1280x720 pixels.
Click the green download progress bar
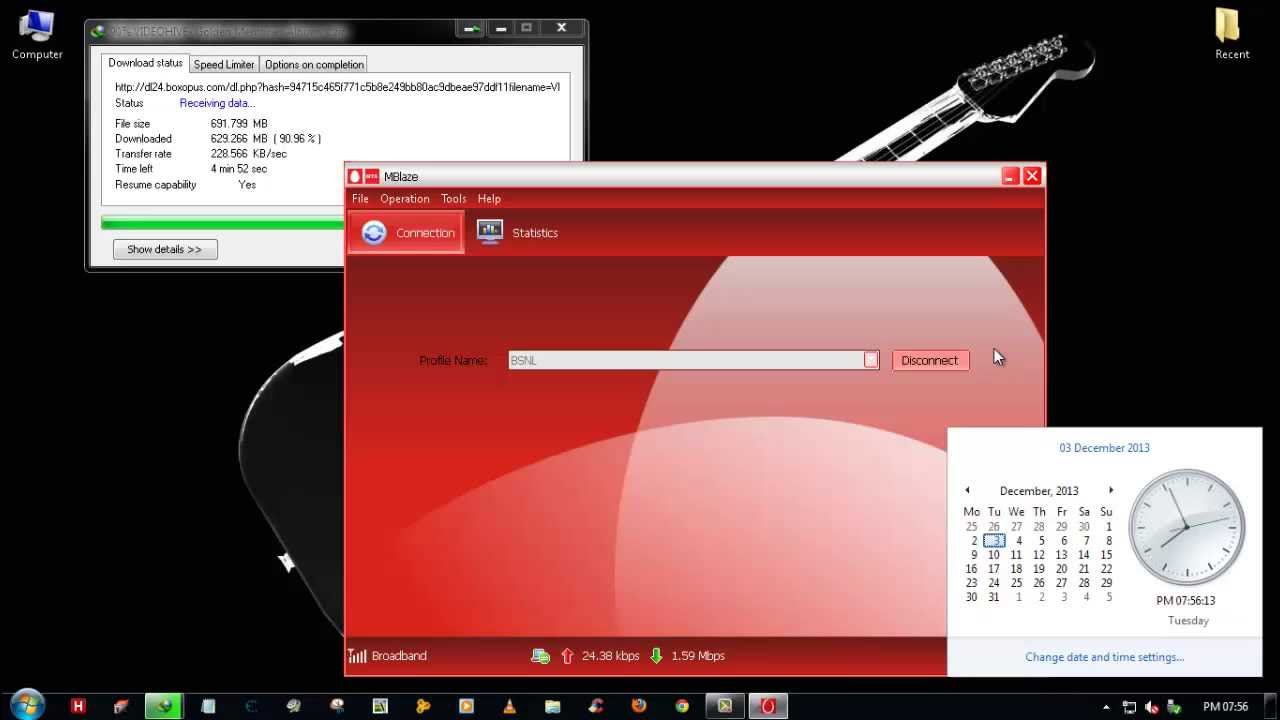(x=222, y=224)
